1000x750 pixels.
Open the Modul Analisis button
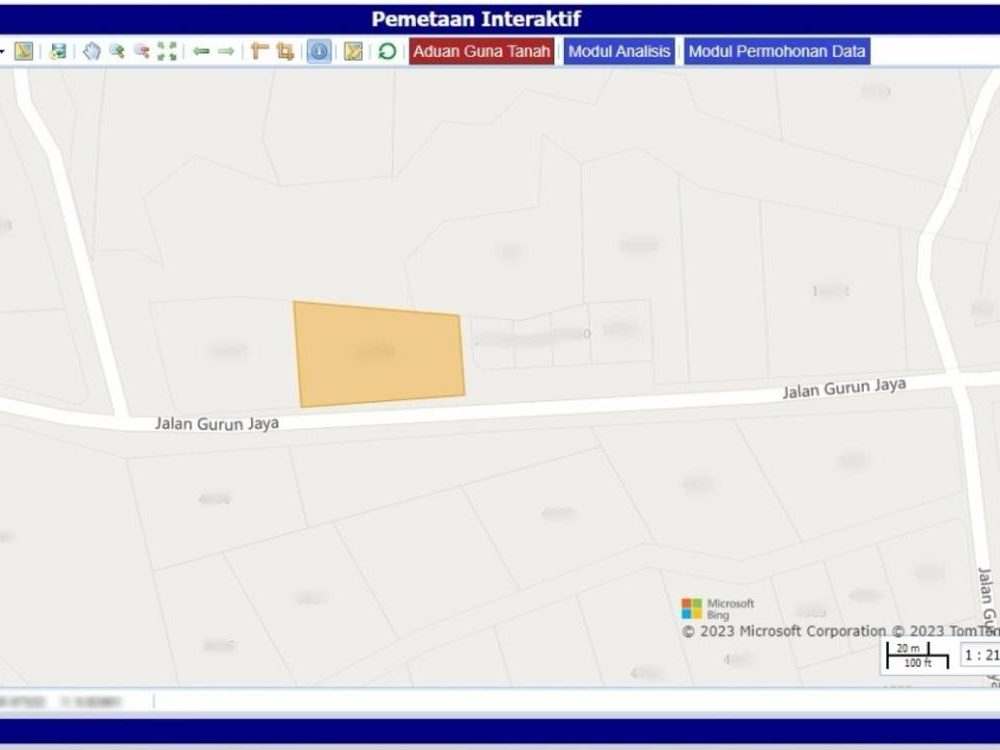click(619, 51)
